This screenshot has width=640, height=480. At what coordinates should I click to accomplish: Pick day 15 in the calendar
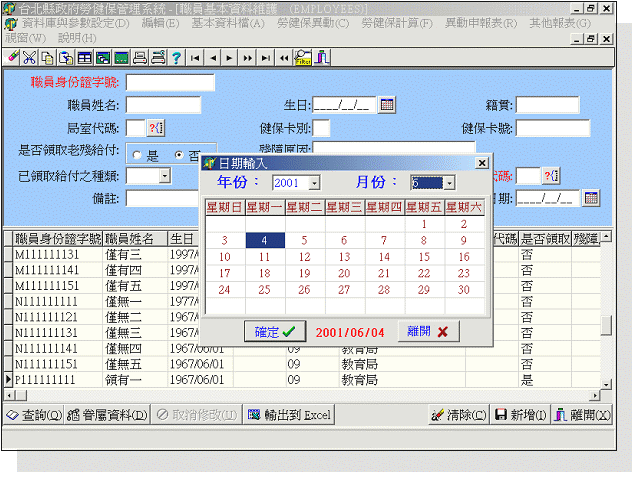(424, 257)
